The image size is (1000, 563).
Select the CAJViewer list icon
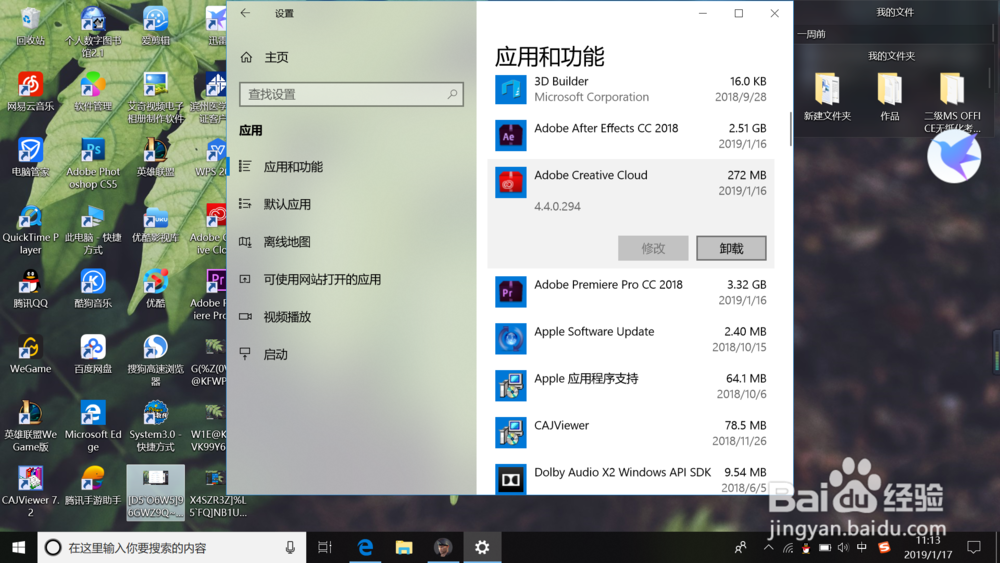[x=511, y=432]
